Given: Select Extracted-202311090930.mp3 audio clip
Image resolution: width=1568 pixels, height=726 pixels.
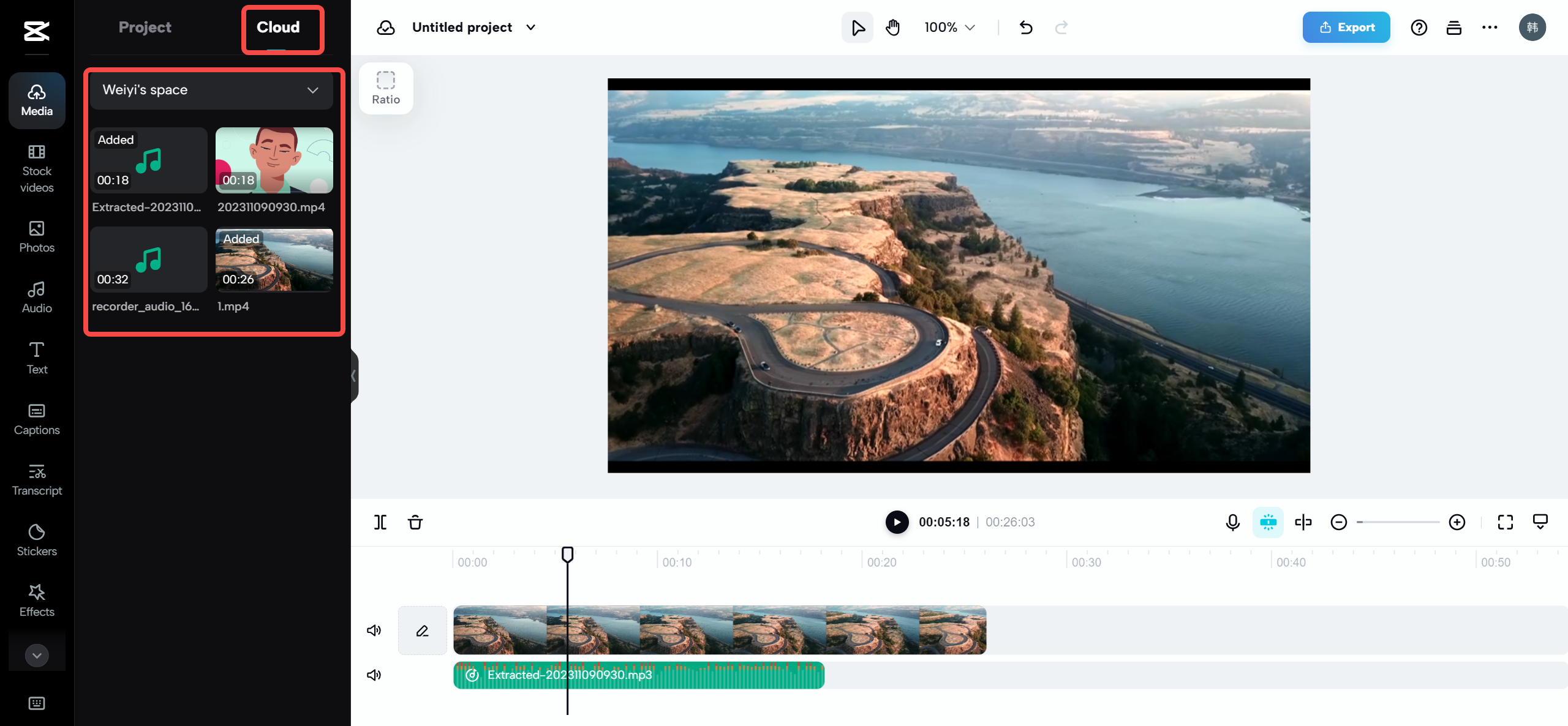Looking at the screenshot, I should [639, 675].
